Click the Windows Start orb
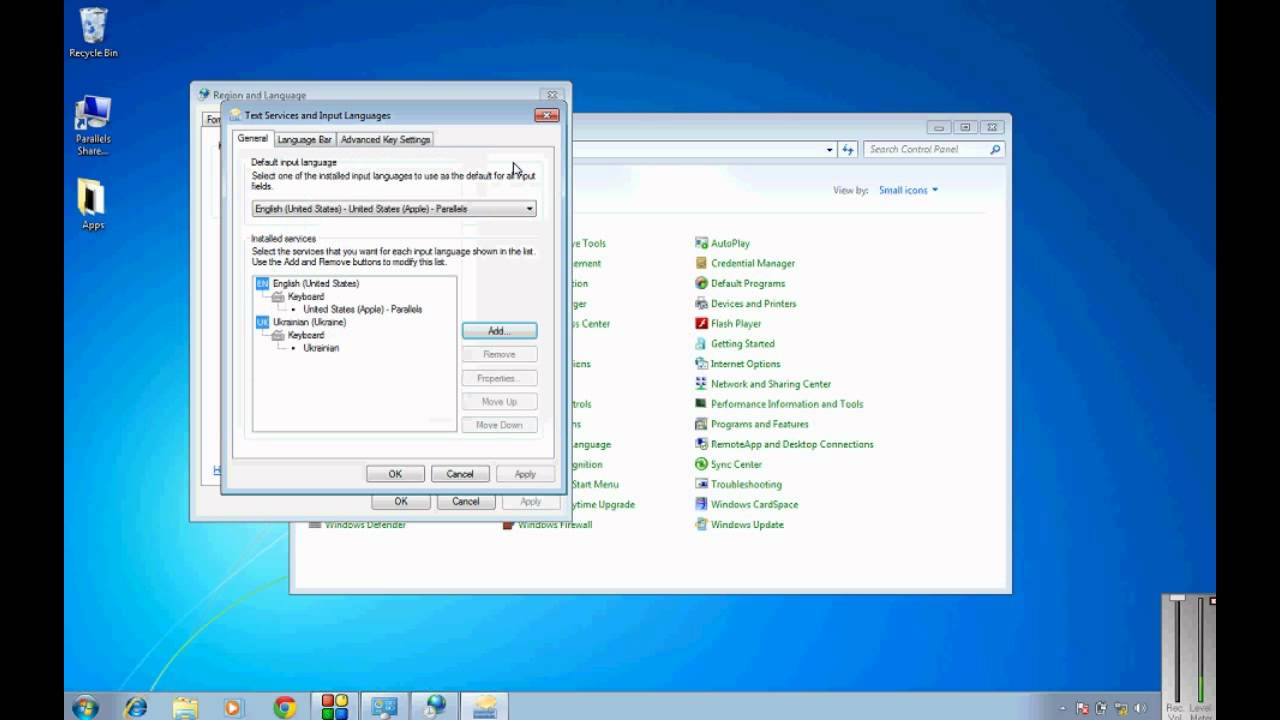Screen dimensions: 1280x720 (x=85, y=707)
